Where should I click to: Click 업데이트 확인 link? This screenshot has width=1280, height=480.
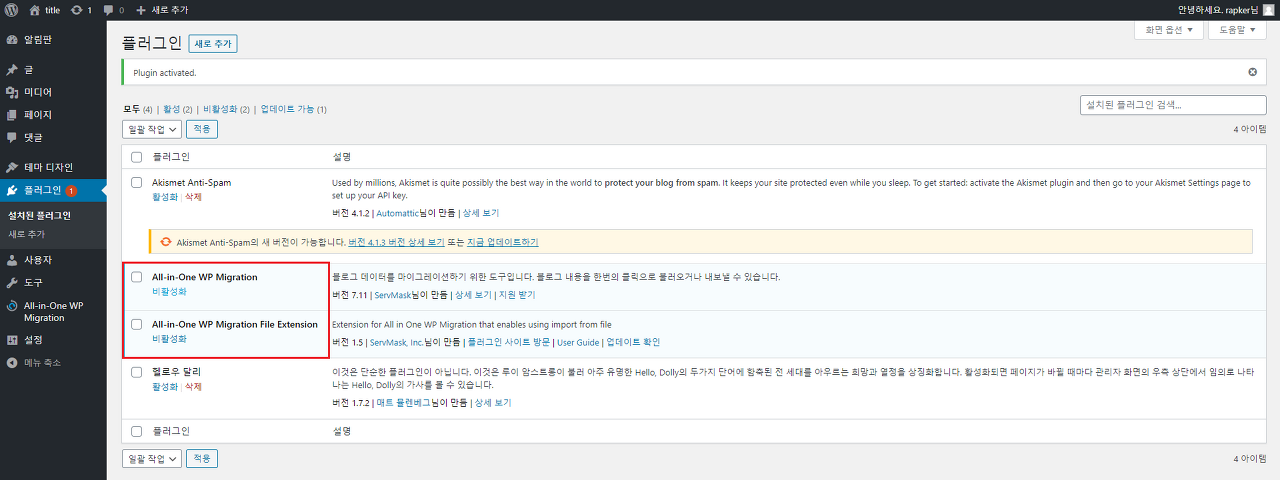[x=633, y=342]
